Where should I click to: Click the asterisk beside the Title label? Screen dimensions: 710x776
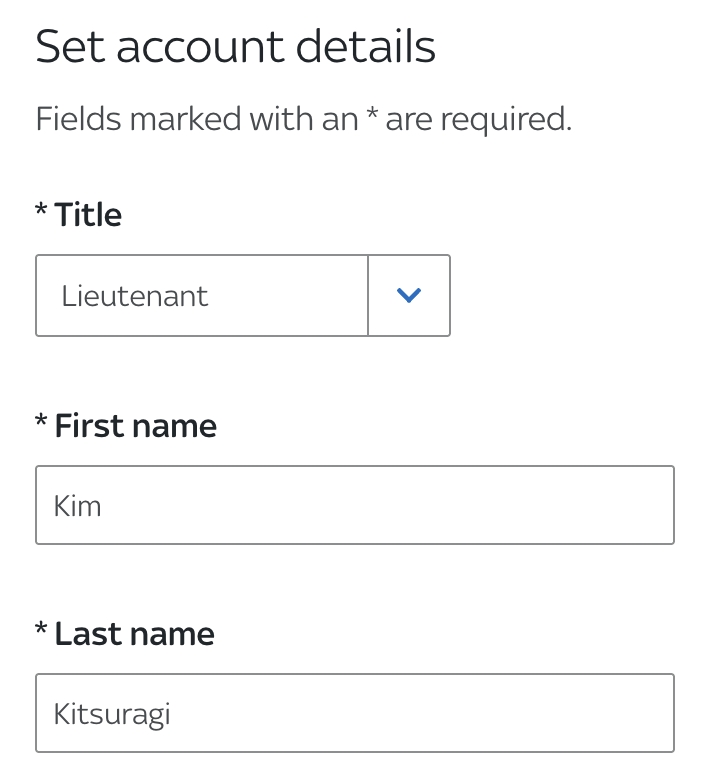pos(41,212)
